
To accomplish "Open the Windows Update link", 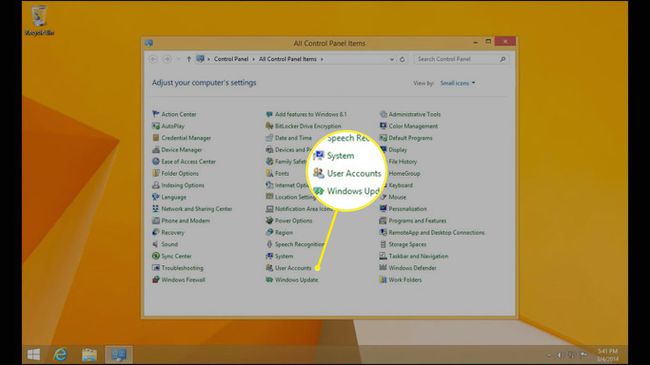I will [296, 280].
